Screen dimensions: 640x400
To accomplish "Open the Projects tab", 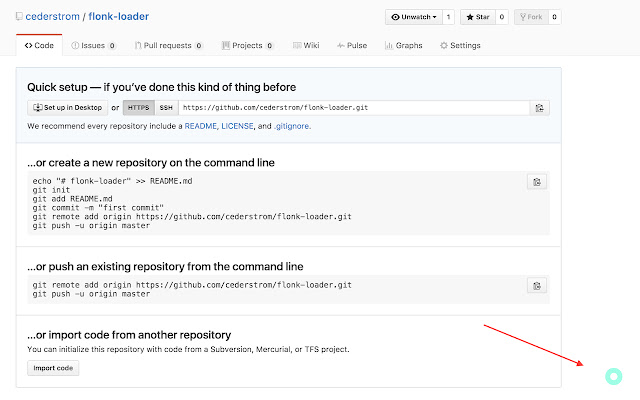I will (x=247, y=45).
